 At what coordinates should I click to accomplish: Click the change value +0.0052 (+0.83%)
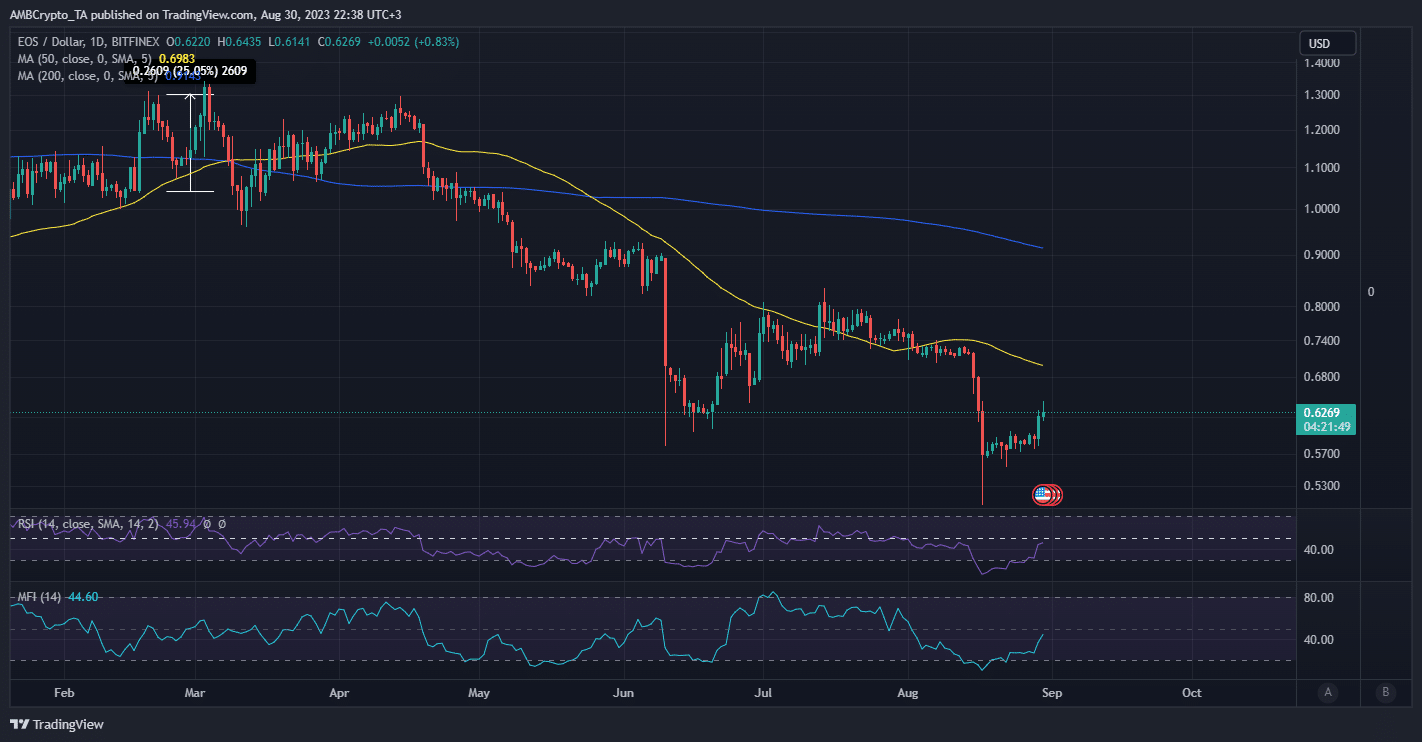click(411, 42)
